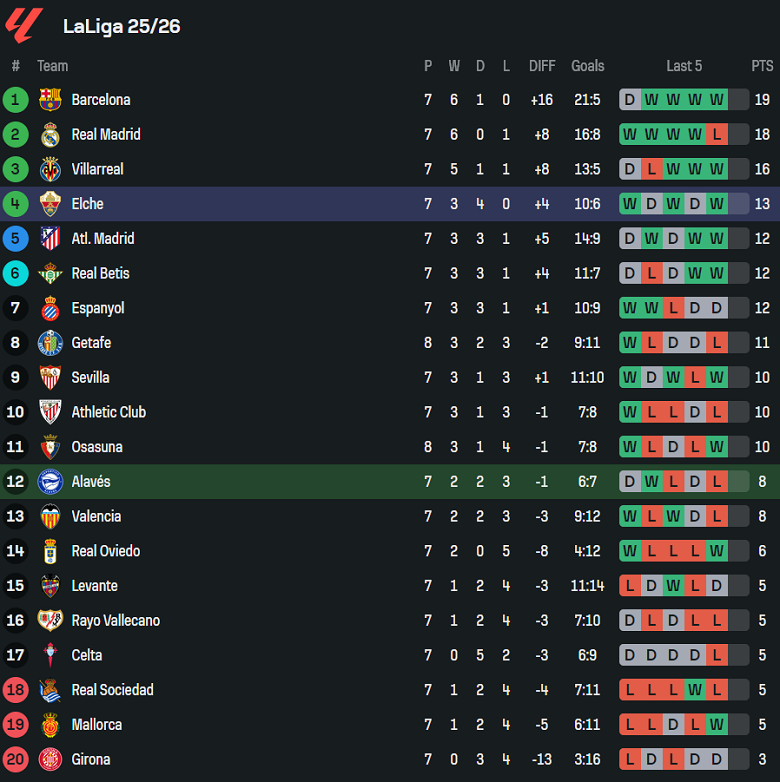
Task: Open the Real Sociedad team name
Action: click(x=112, y=690)
